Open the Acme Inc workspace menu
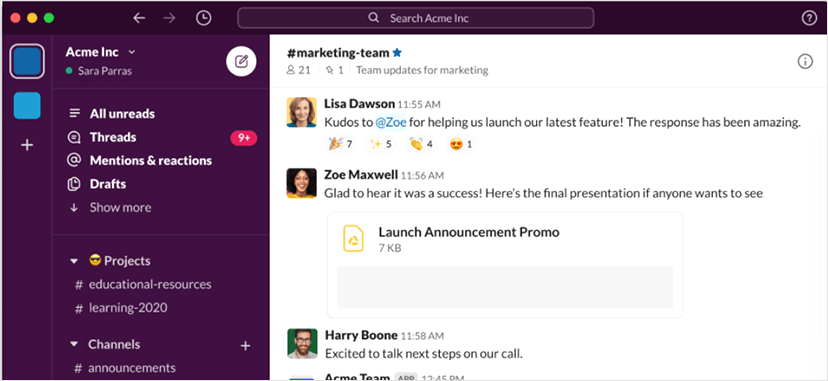This screenshot has height=381, width=828. (x=101, y=52)
